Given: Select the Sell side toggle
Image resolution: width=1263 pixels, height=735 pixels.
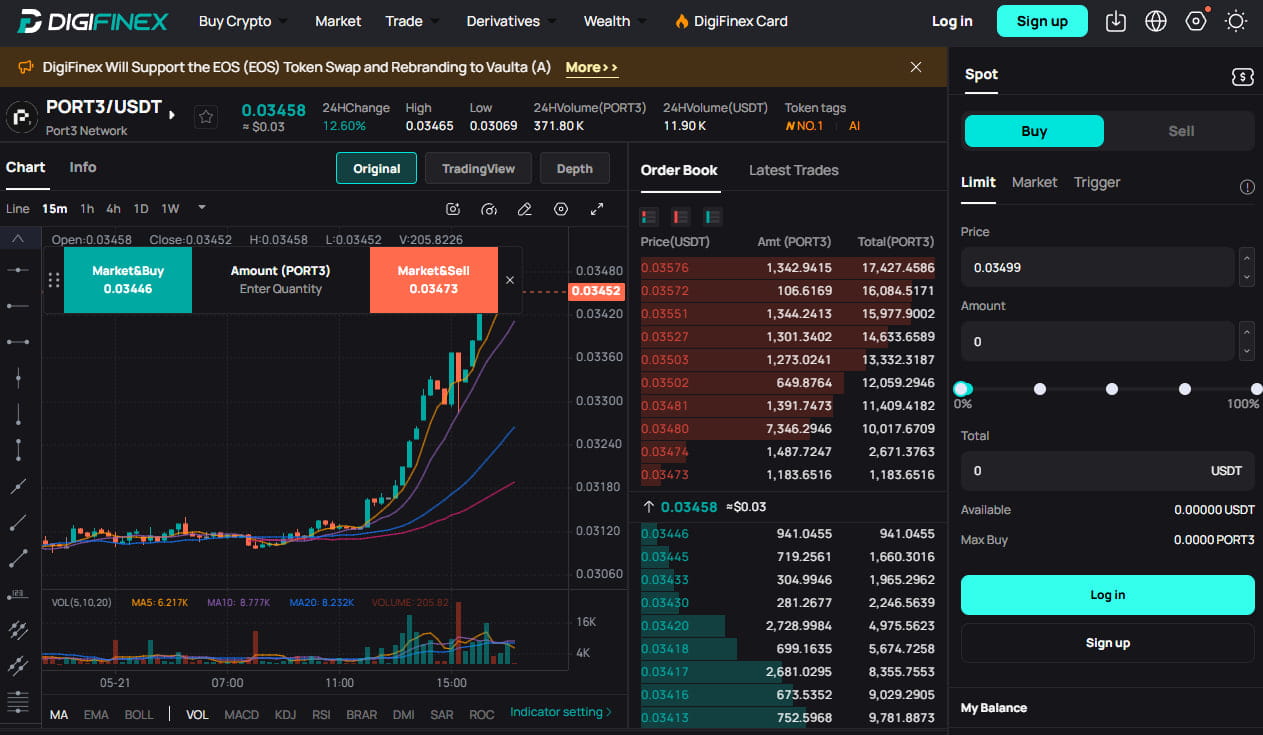Looking at the screenshot, I should (x=1181, y=131).
